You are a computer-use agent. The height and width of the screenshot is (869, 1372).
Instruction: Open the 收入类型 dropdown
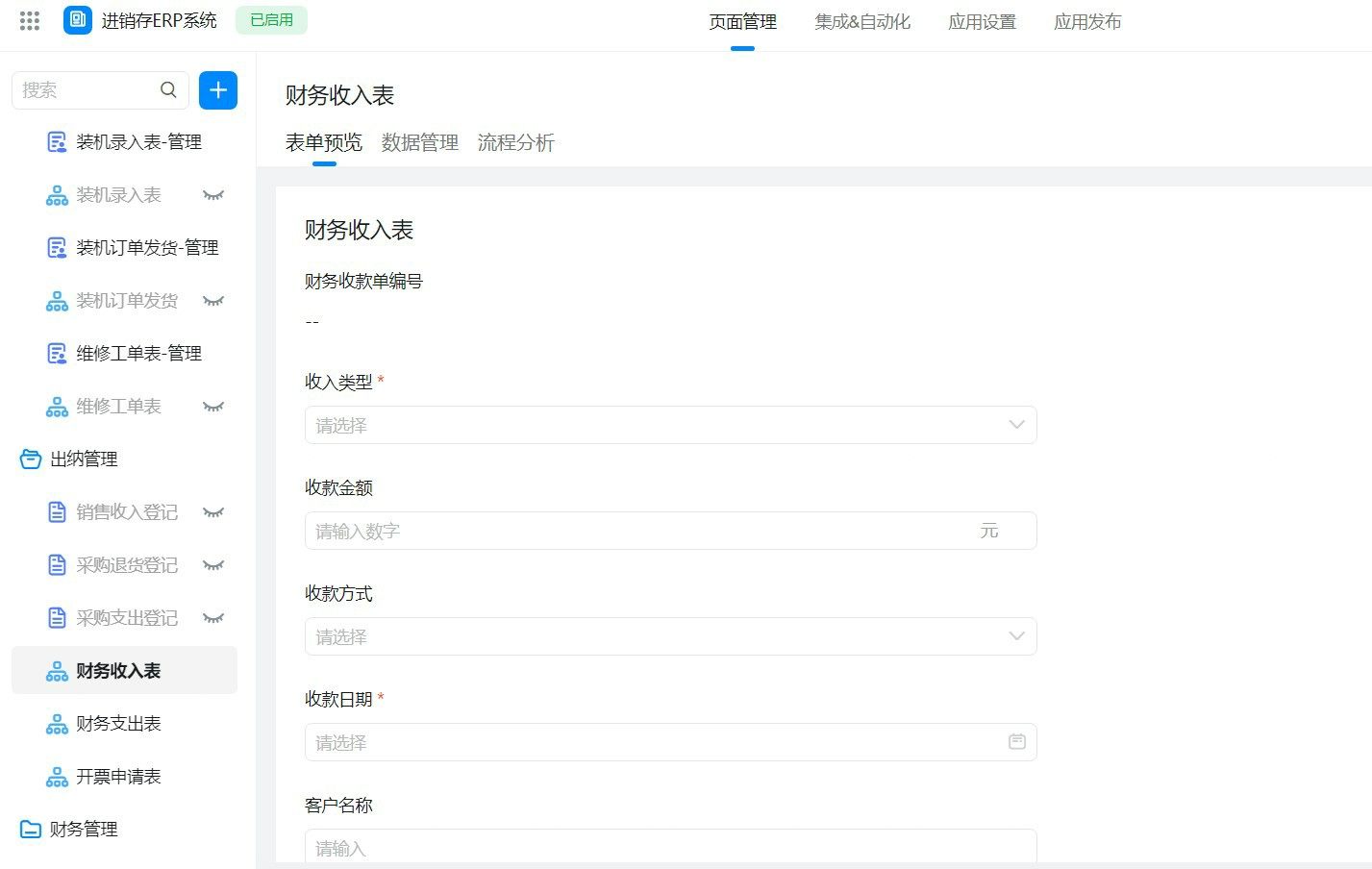click(x=670, y=425)
